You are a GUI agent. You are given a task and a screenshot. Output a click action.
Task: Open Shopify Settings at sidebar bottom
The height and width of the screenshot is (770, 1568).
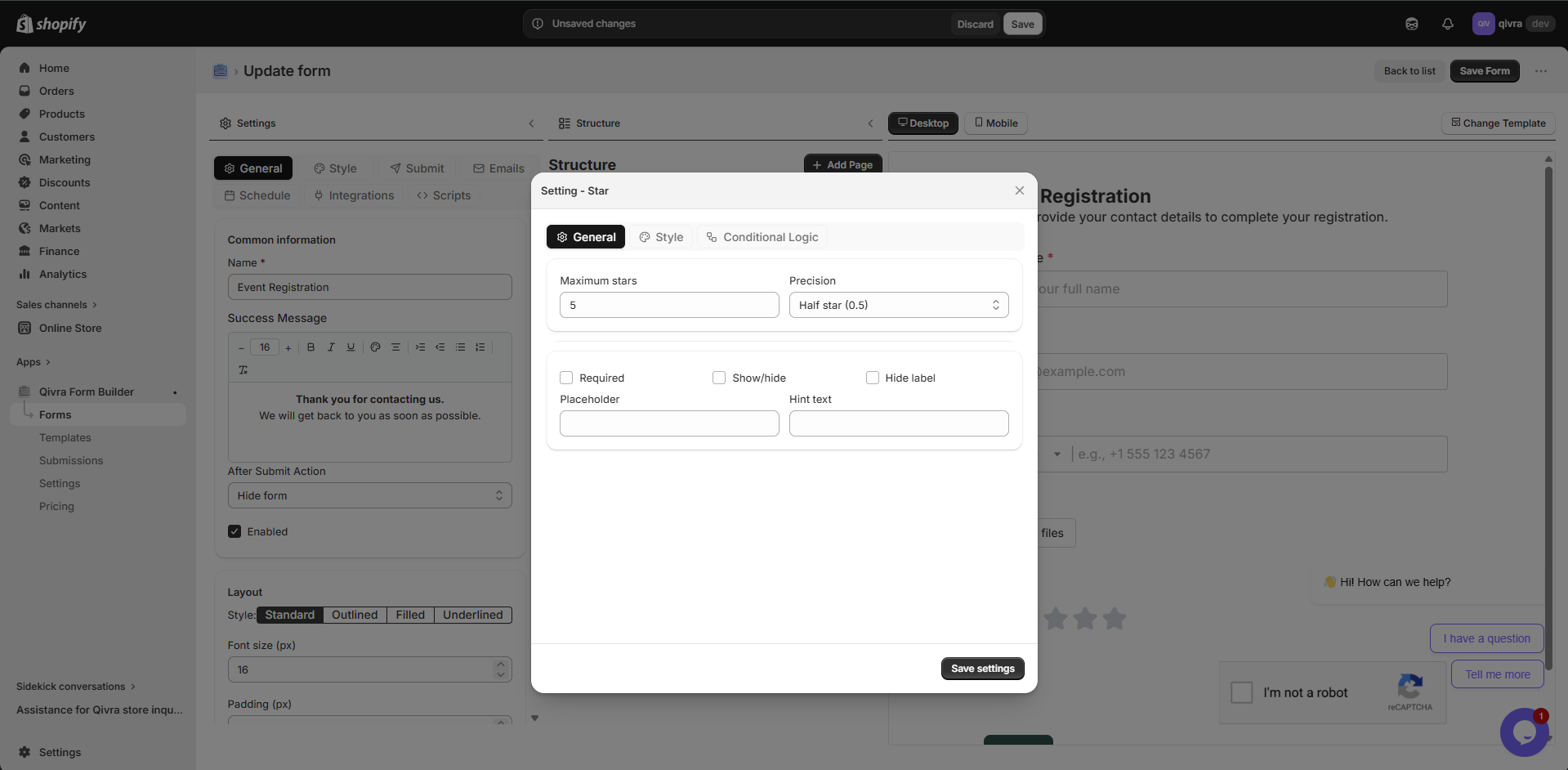point(60,752)
